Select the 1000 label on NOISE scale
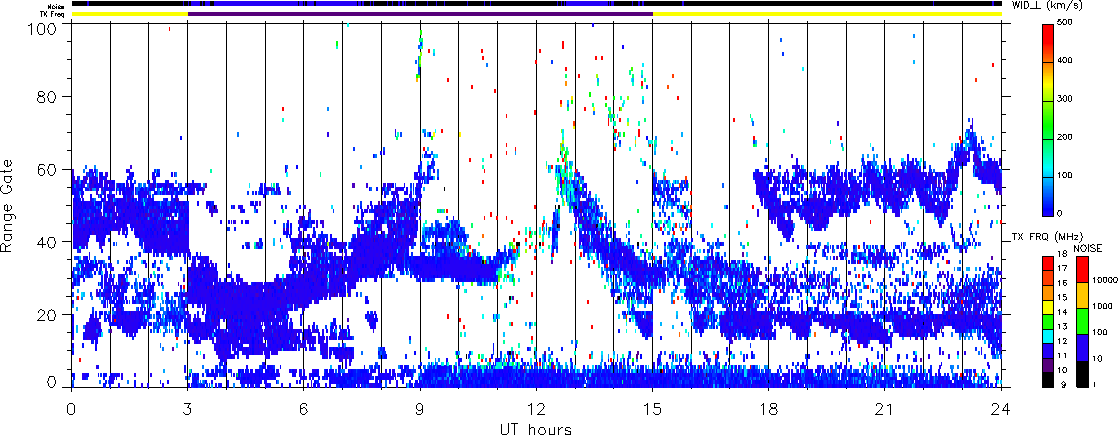This screenshot has width=1118, height=435. click(1102, 306)
